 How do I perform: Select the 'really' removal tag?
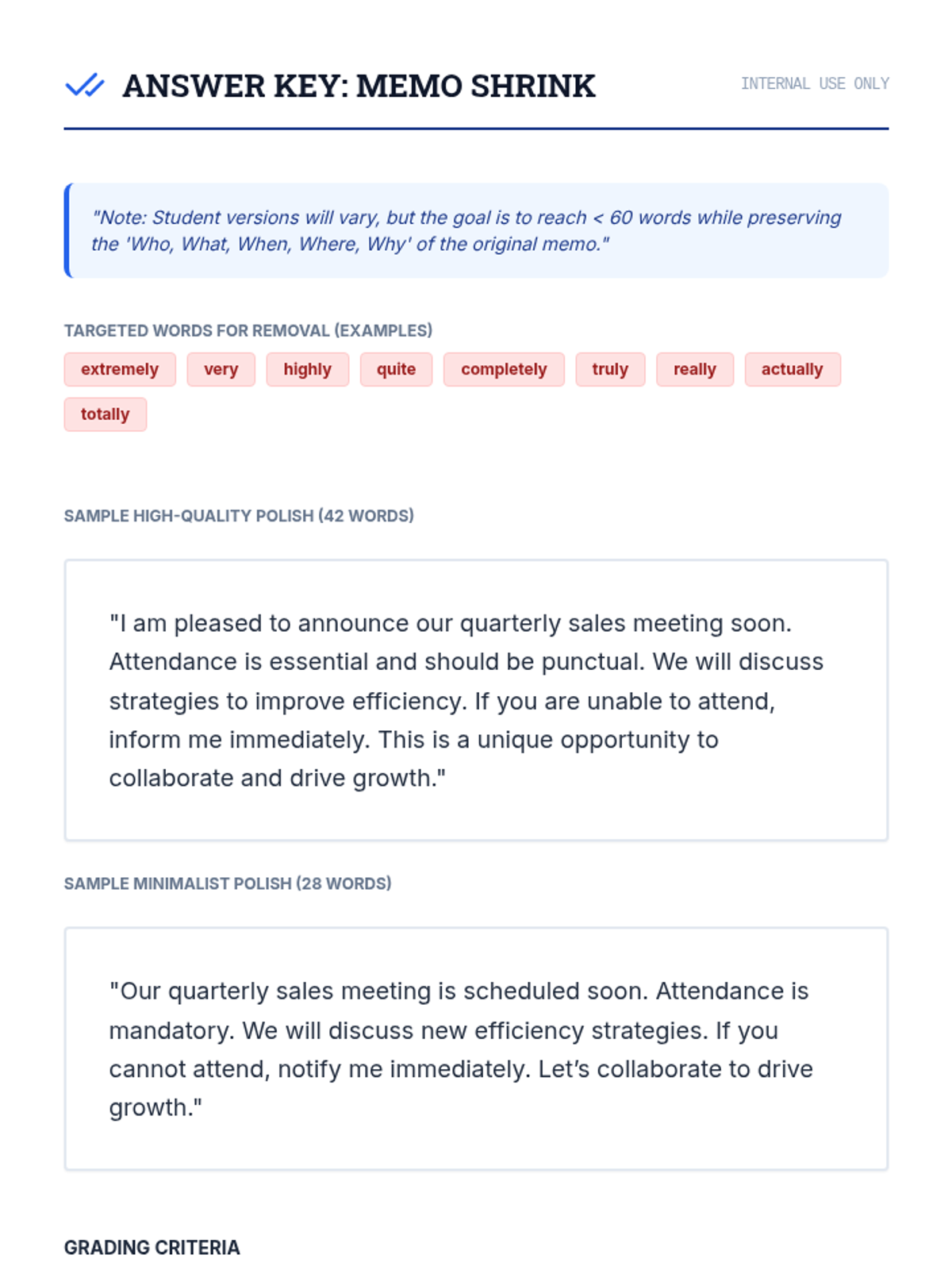[x=695, y=369]
